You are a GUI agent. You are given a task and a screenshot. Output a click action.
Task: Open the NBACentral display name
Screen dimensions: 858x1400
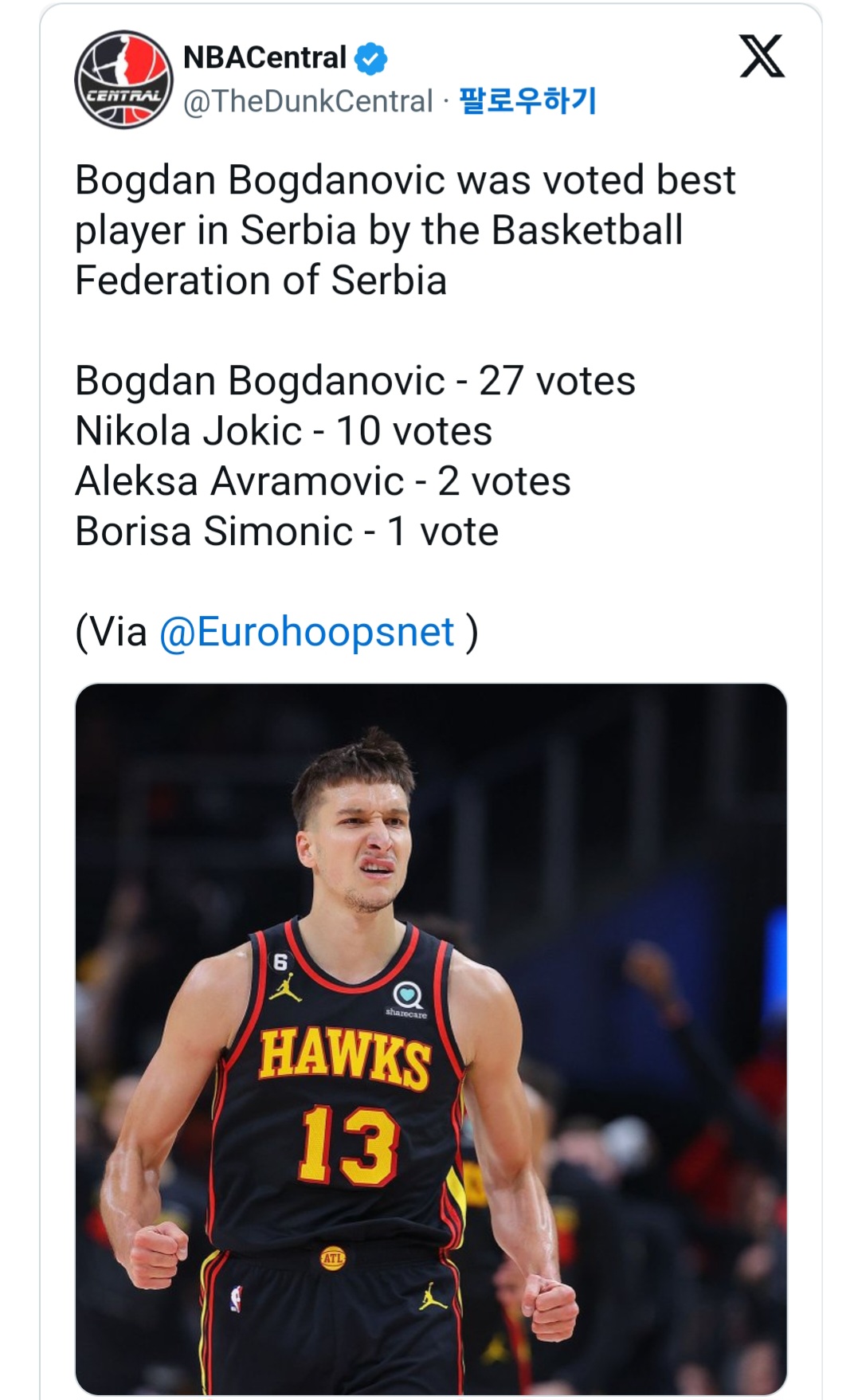(264, 58)
